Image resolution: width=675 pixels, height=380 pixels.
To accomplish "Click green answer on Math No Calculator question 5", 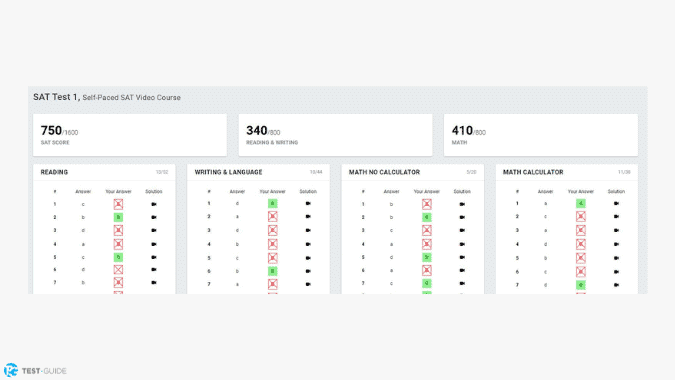I will (x=427, y=257).
